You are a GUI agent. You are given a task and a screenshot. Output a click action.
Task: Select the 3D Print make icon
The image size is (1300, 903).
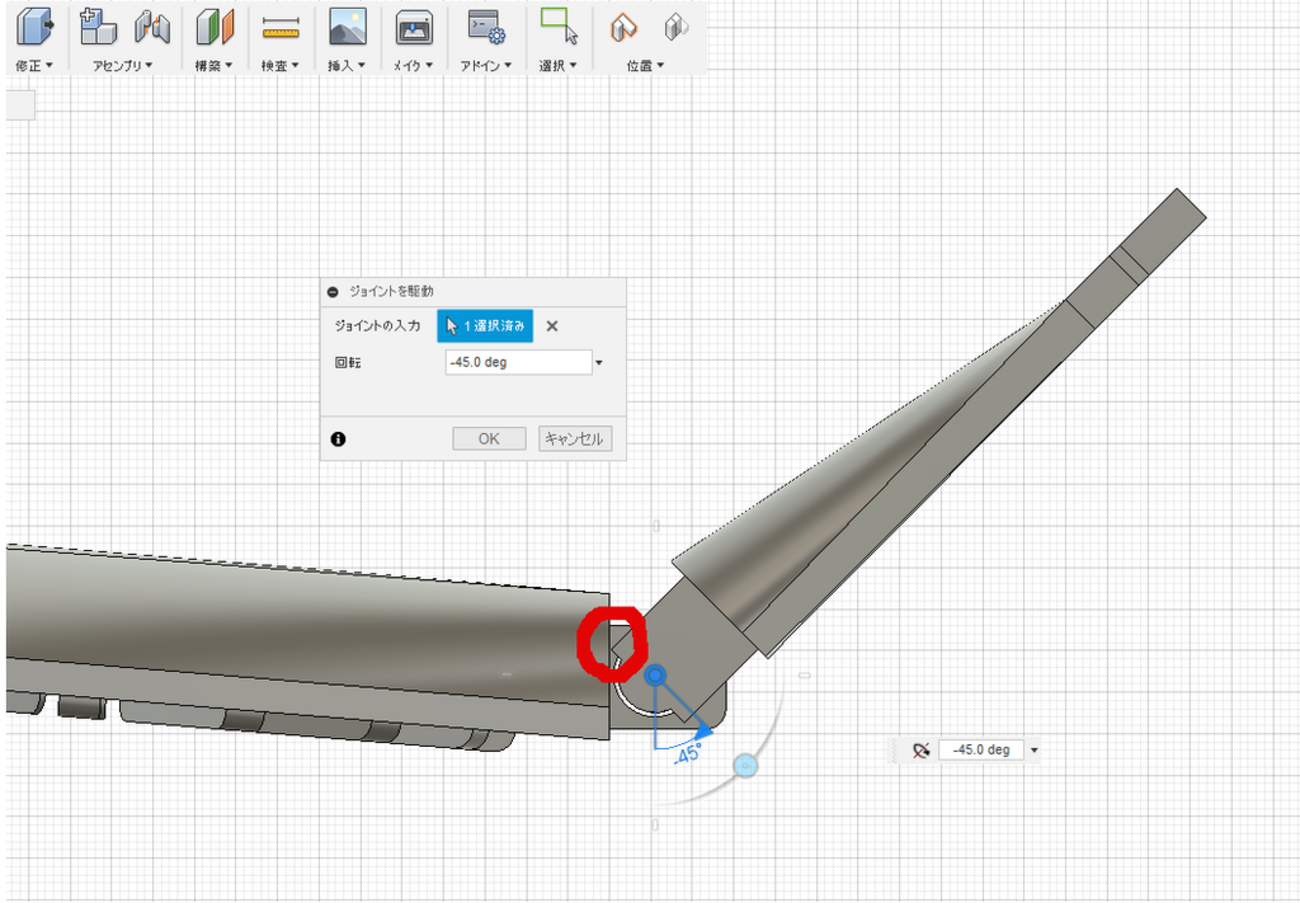tap(414, 27)
